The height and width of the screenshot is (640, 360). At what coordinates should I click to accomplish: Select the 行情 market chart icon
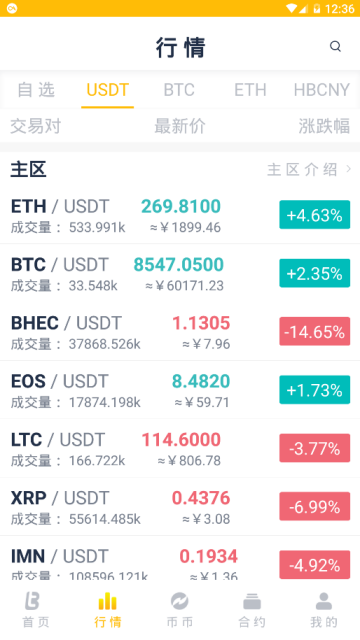click(107, 601)
